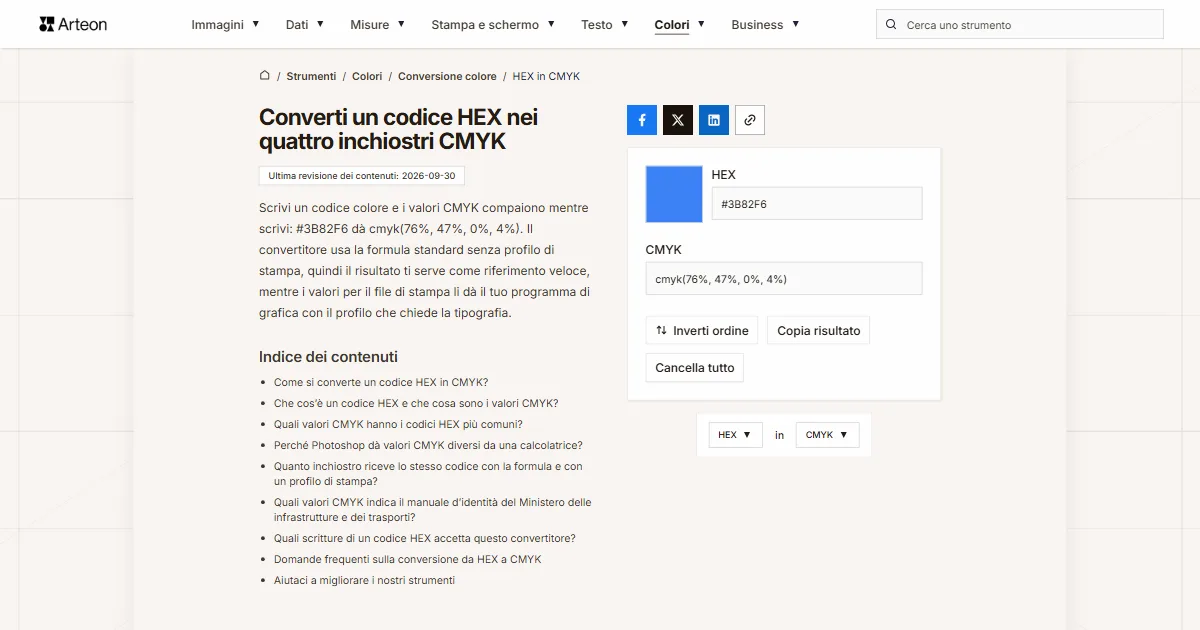Click the 'Indice dei contenuti' heading

[x=328, y=357]
